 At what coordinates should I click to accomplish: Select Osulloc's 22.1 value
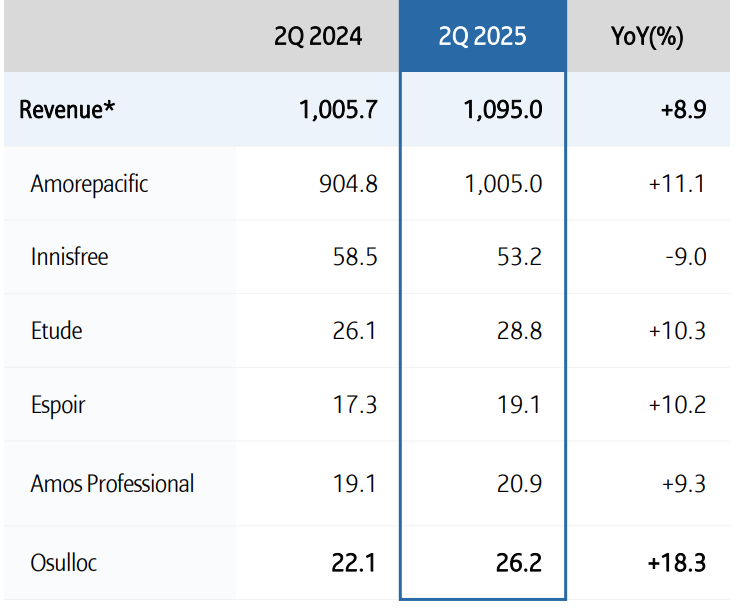point(354,563)
